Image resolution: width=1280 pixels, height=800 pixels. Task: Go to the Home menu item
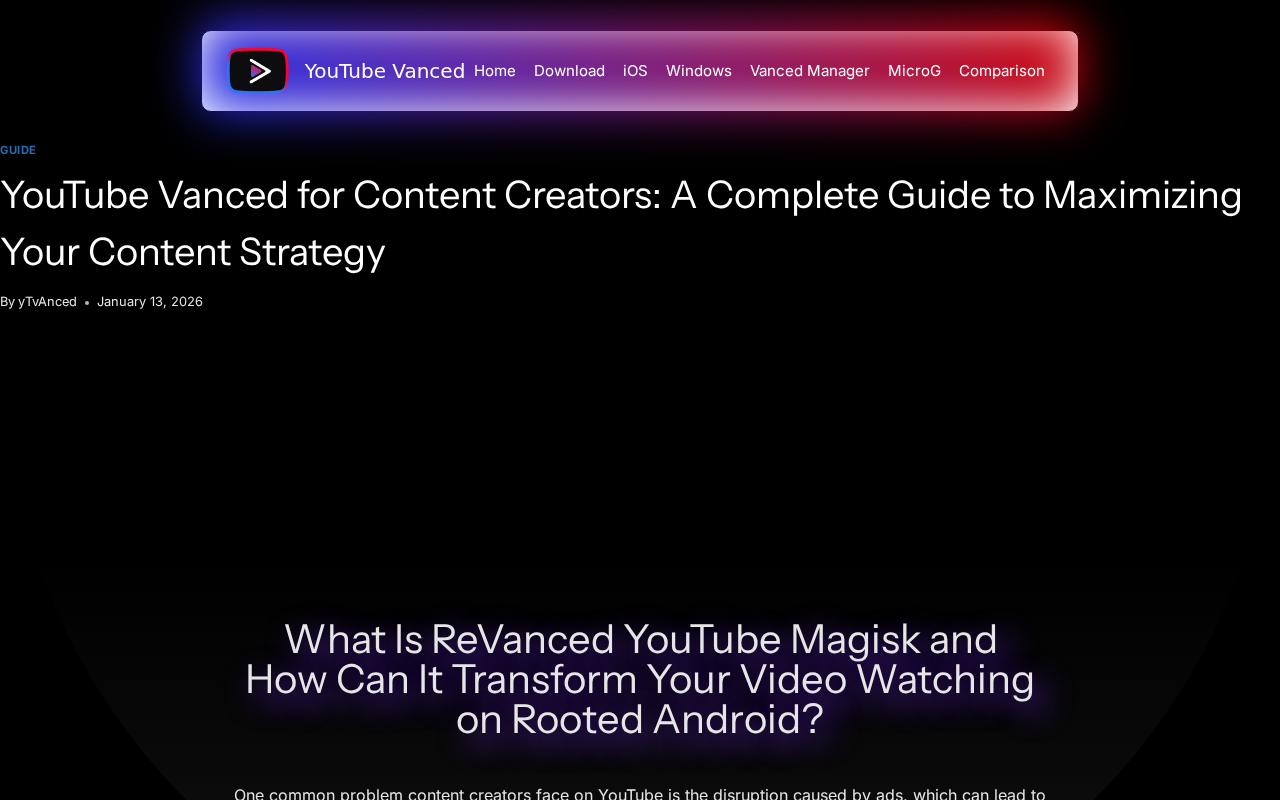click(x=495, y=71)
